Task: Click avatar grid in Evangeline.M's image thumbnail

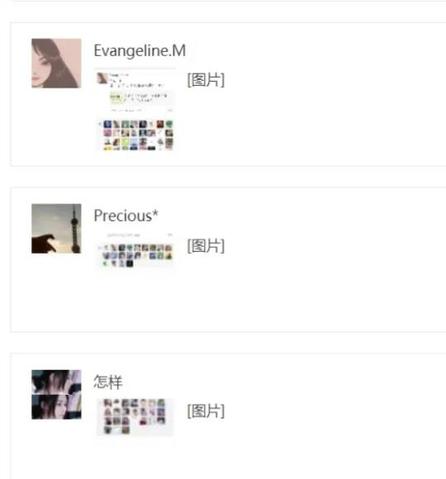Action: (136, 135)
